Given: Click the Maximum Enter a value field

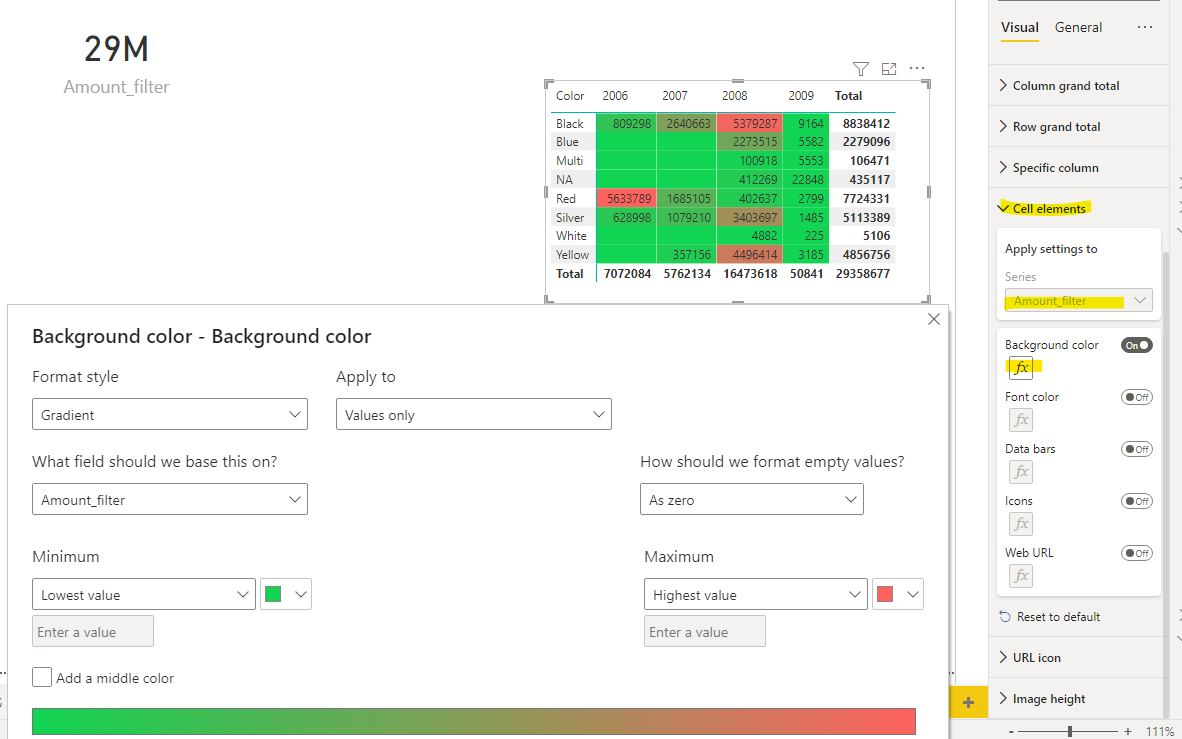Looking at the screenshot, I should [705, 631].
